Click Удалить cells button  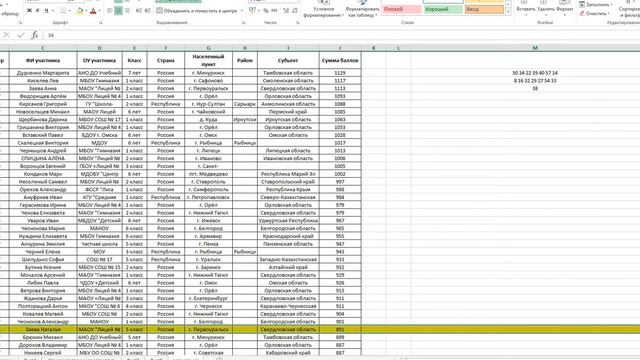pos(546,9)
